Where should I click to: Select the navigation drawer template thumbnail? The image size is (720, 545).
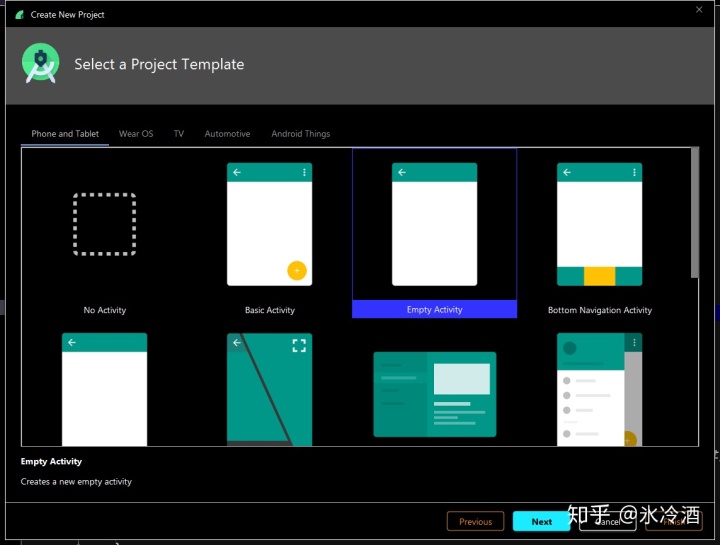click(x=599, y=389)
